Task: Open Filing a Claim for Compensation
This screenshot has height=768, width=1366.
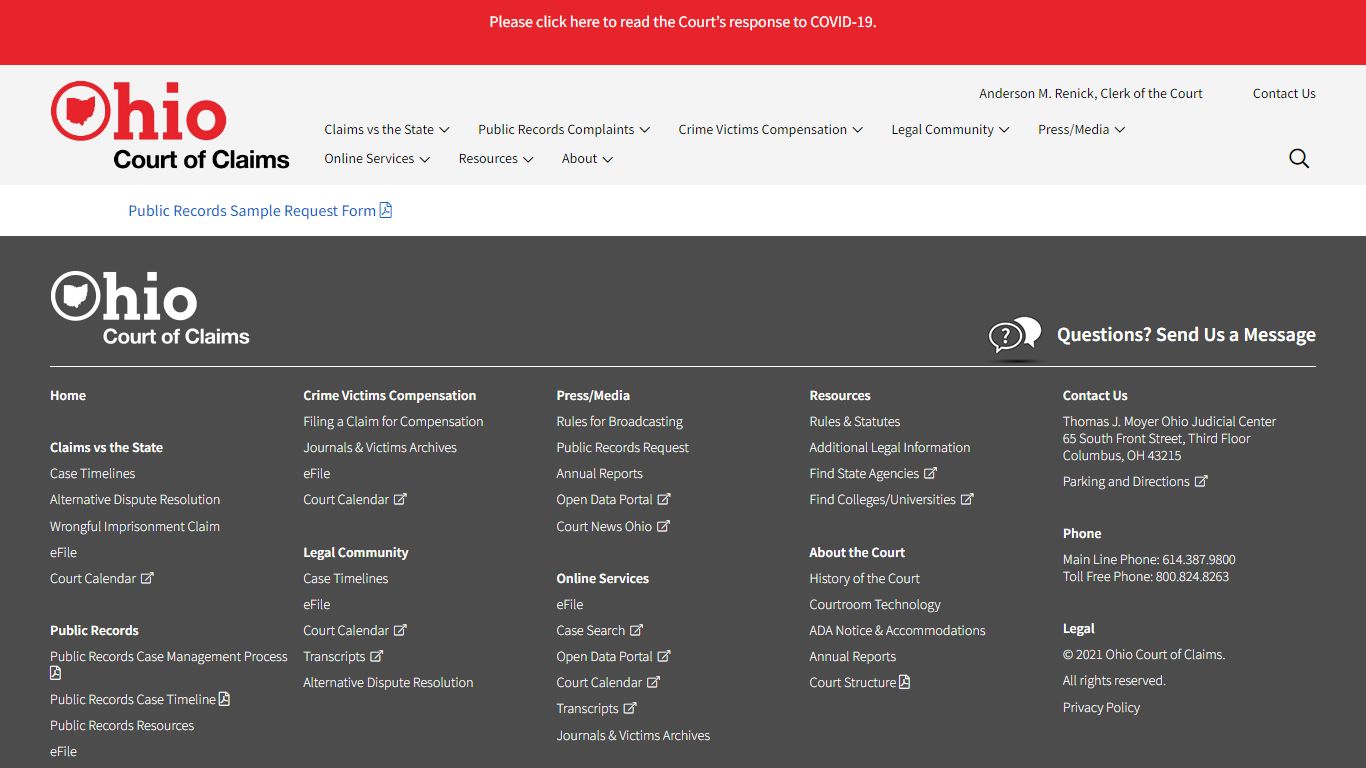Action: click(x=393, y=421)
